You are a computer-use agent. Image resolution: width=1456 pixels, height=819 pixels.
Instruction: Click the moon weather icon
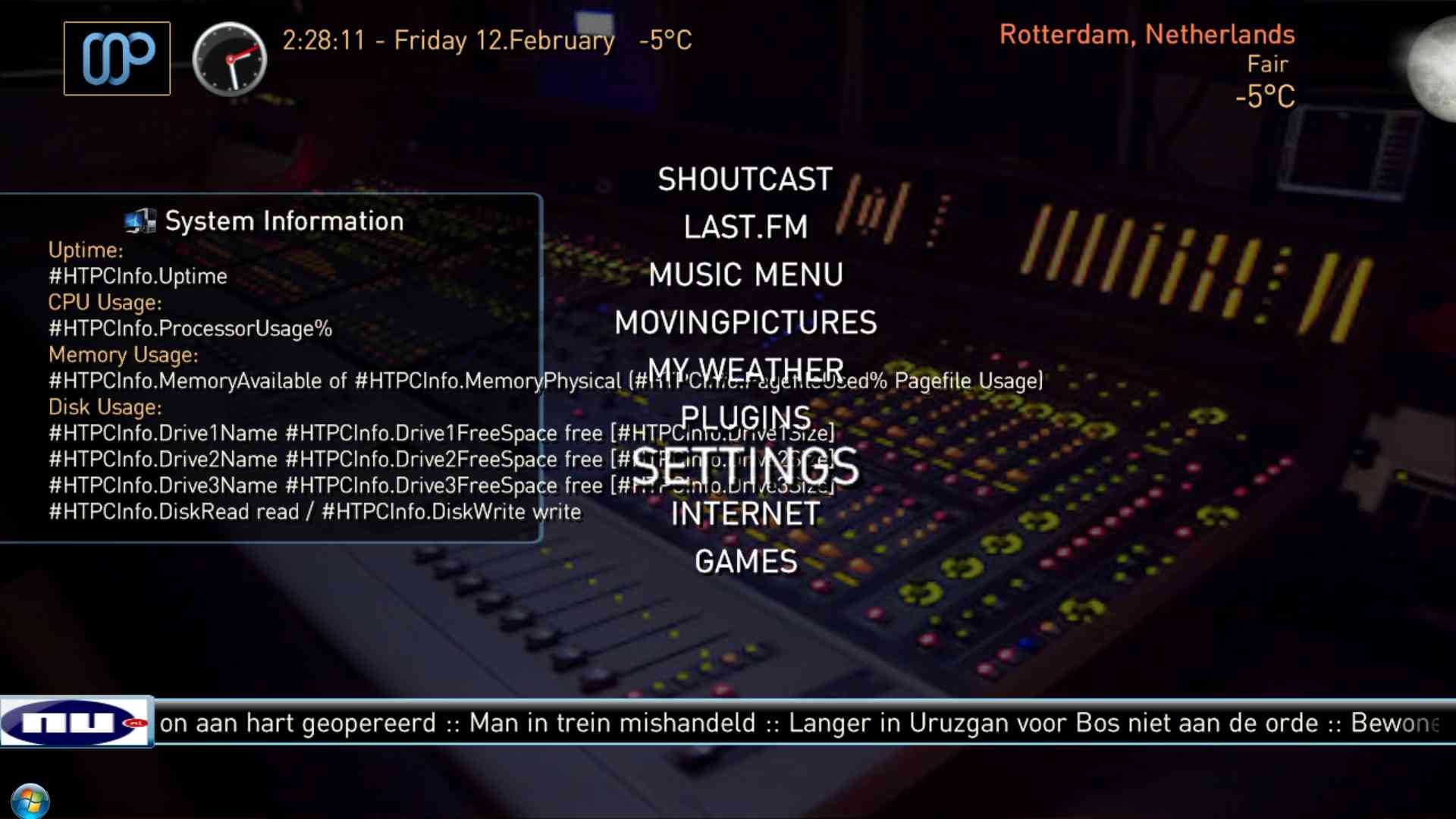coord(1433,68)
